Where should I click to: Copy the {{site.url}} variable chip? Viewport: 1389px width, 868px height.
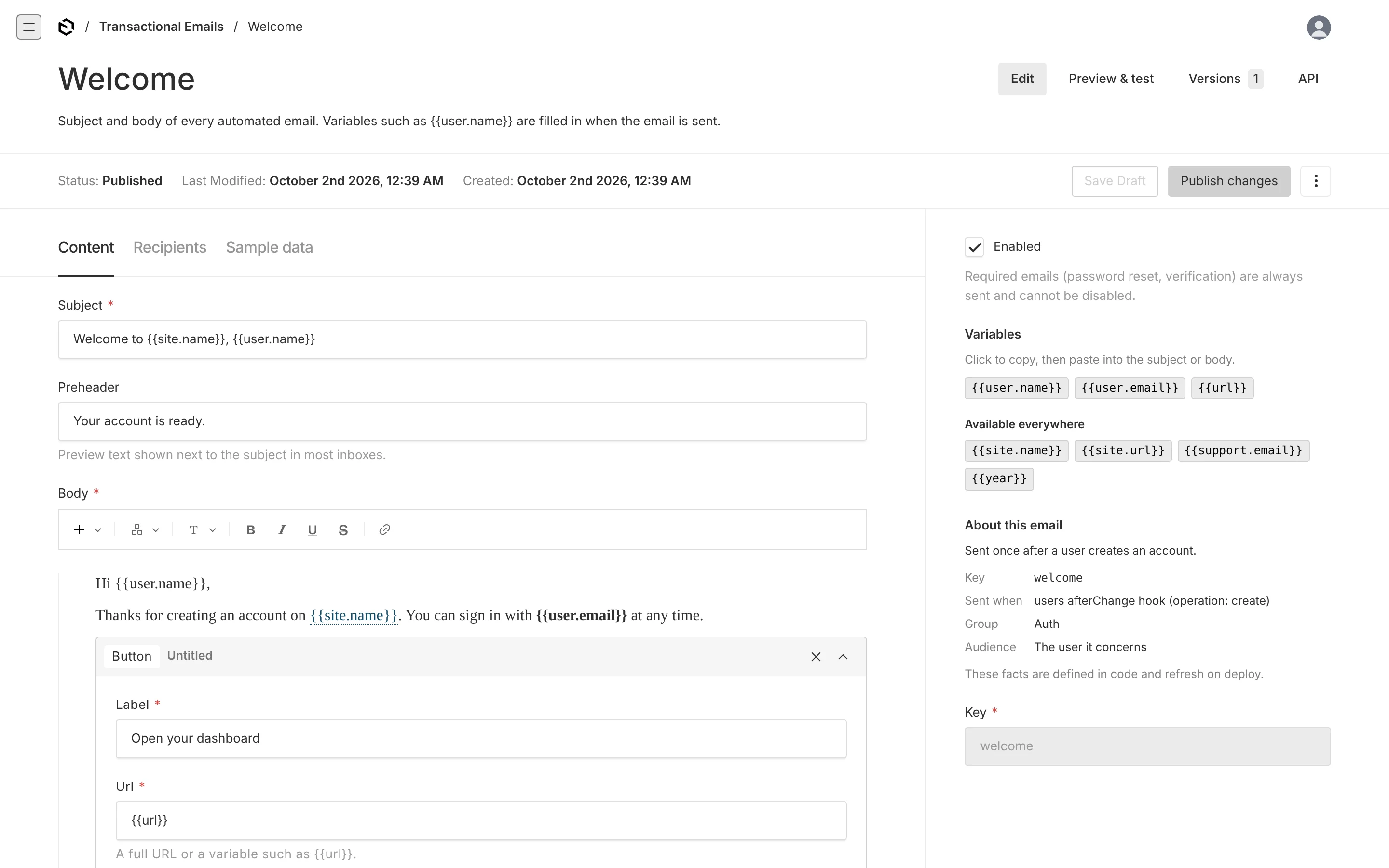(x=1123, y=451)
